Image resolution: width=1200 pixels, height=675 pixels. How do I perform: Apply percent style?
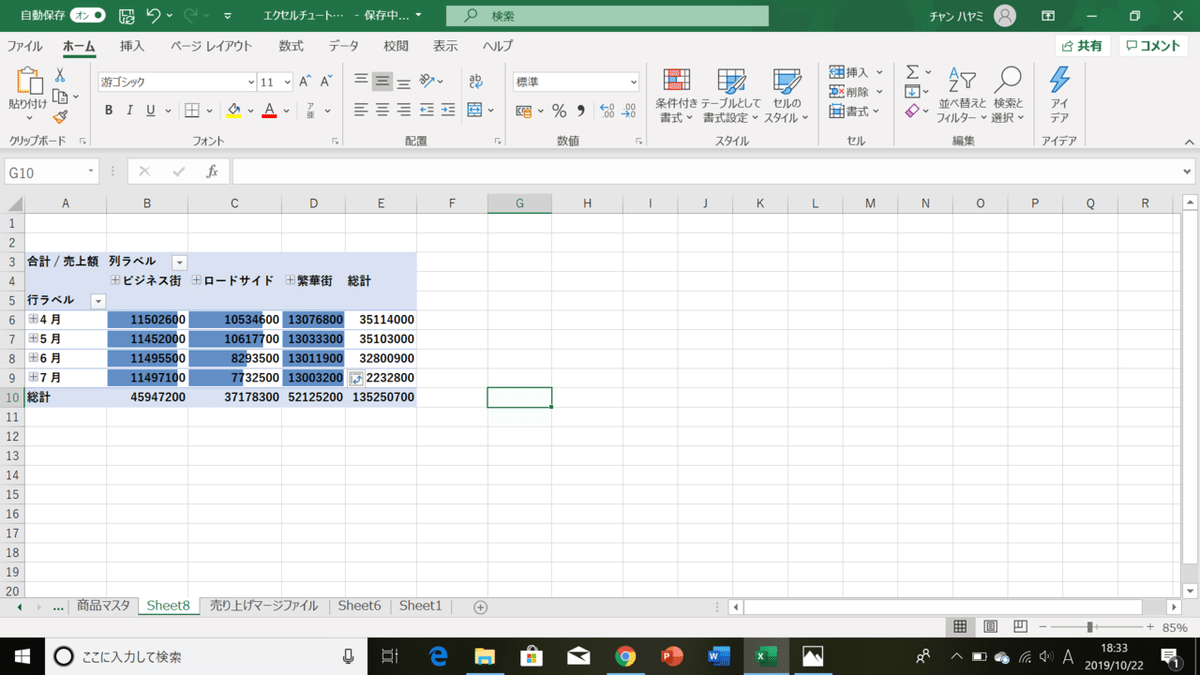559,110
